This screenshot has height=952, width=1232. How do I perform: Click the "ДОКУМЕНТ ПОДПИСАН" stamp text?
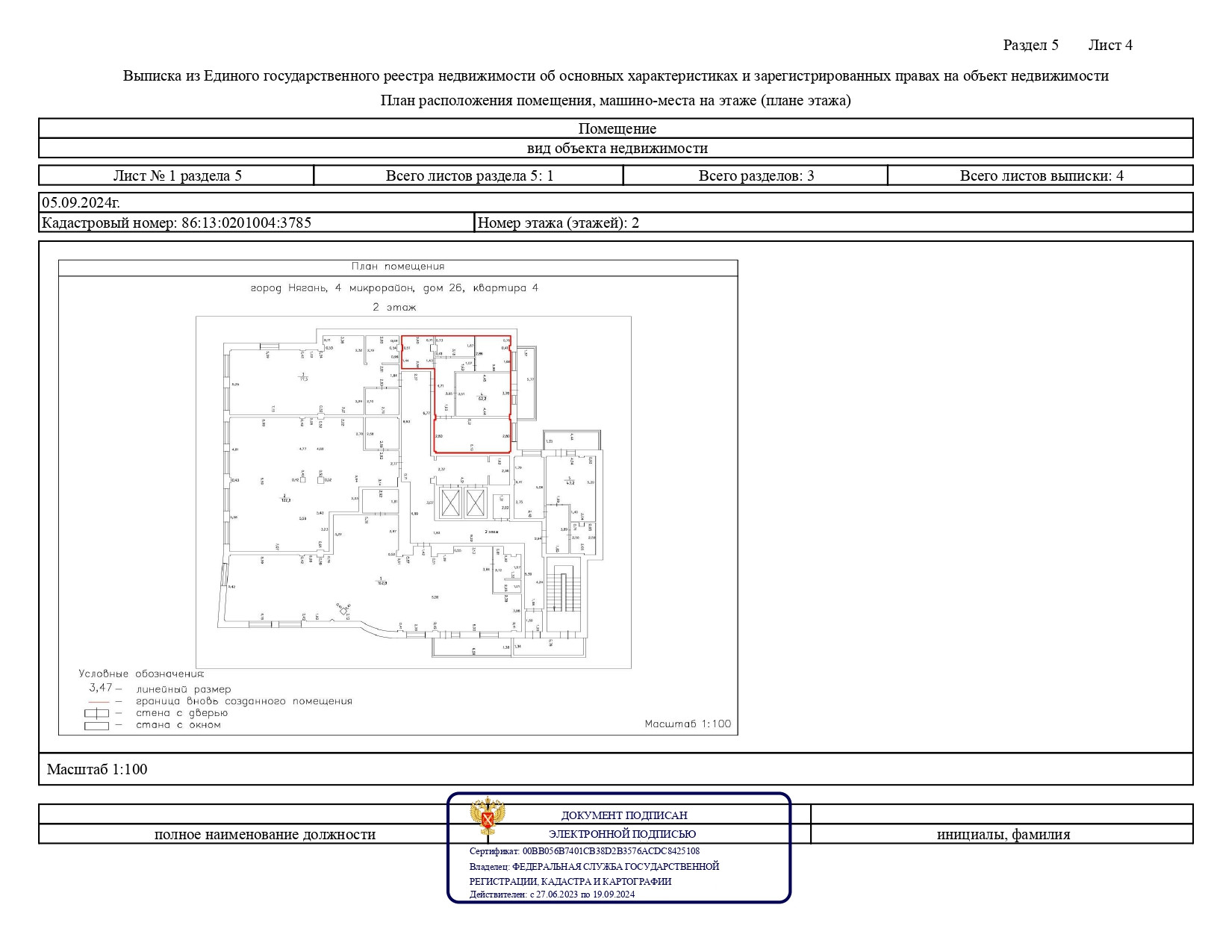point(624,815)
